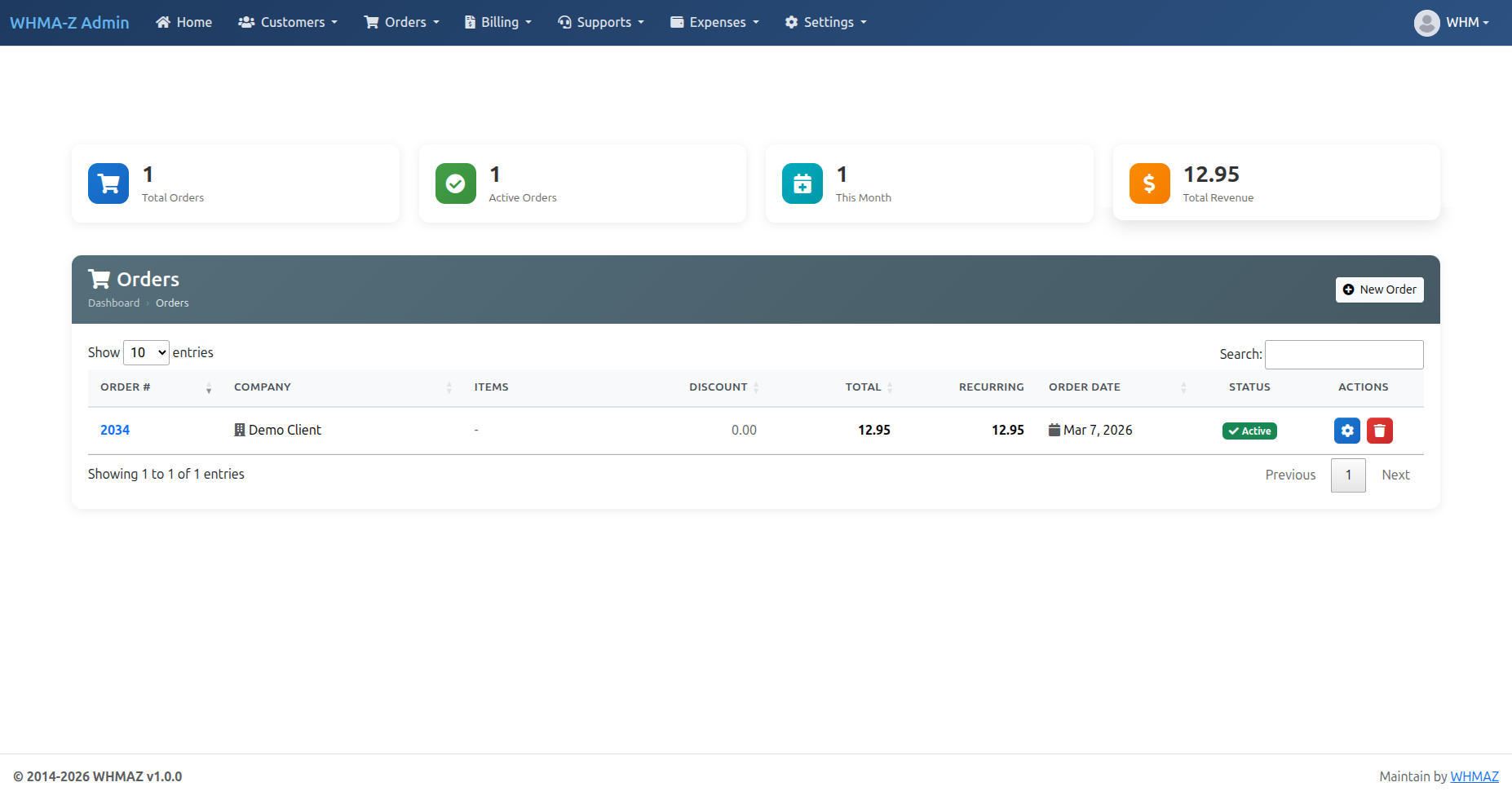Click the teal calendar This Month icon
The image size is (1512, 800).
[802, 183]
